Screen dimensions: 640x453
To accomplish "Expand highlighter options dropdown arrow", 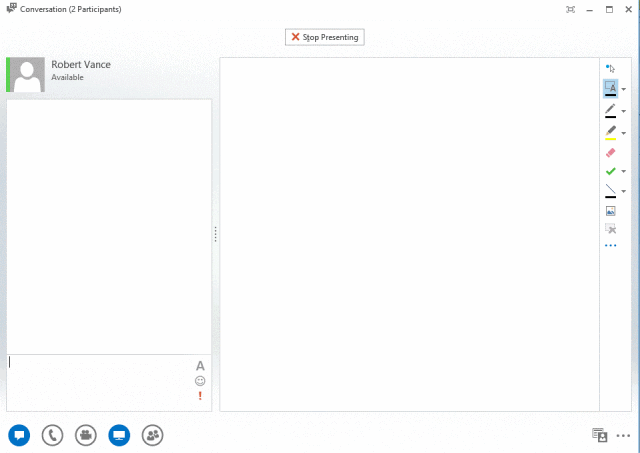I will click(x=623, y=133).
